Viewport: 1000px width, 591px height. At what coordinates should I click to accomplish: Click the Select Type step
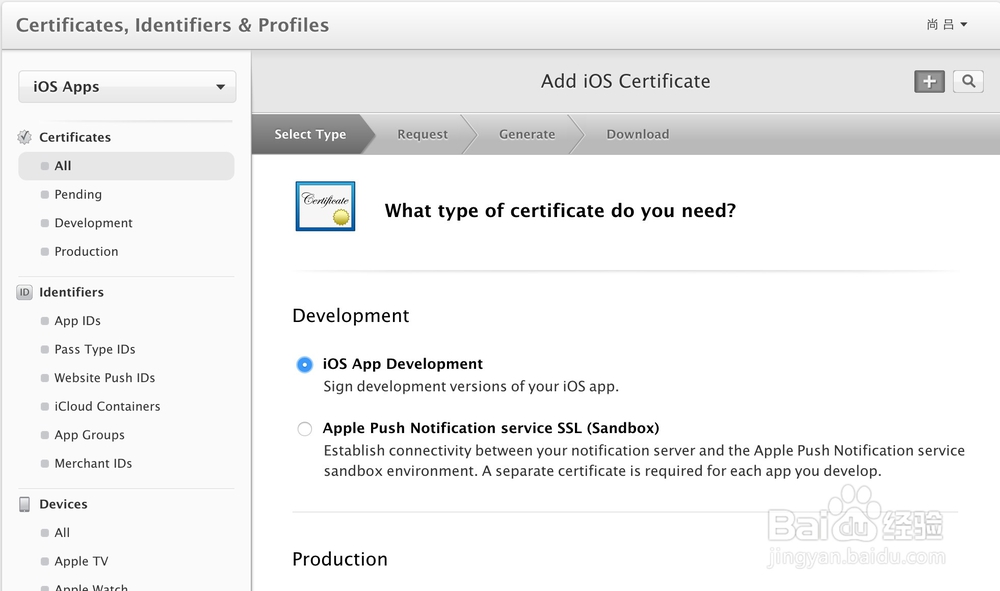pyautogui.click(x=310, y=134)
